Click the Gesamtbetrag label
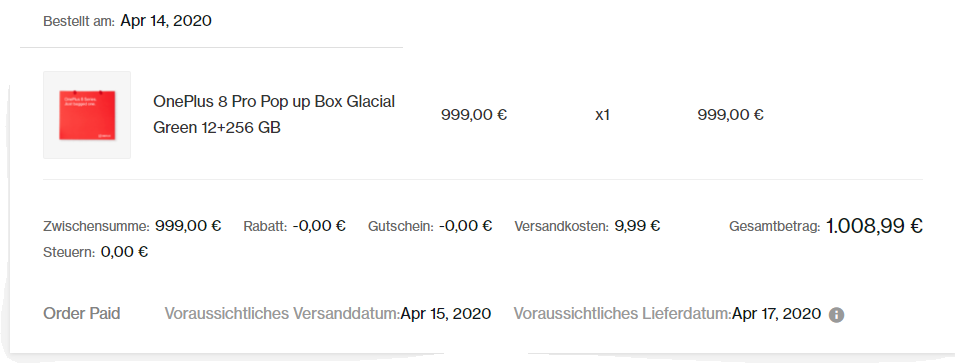 click(774, 227)
